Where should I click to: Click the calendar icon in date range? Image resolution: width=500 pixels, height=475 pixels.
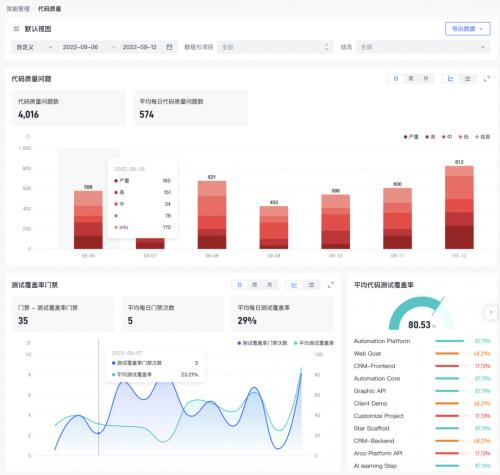(x=169, y=47)
